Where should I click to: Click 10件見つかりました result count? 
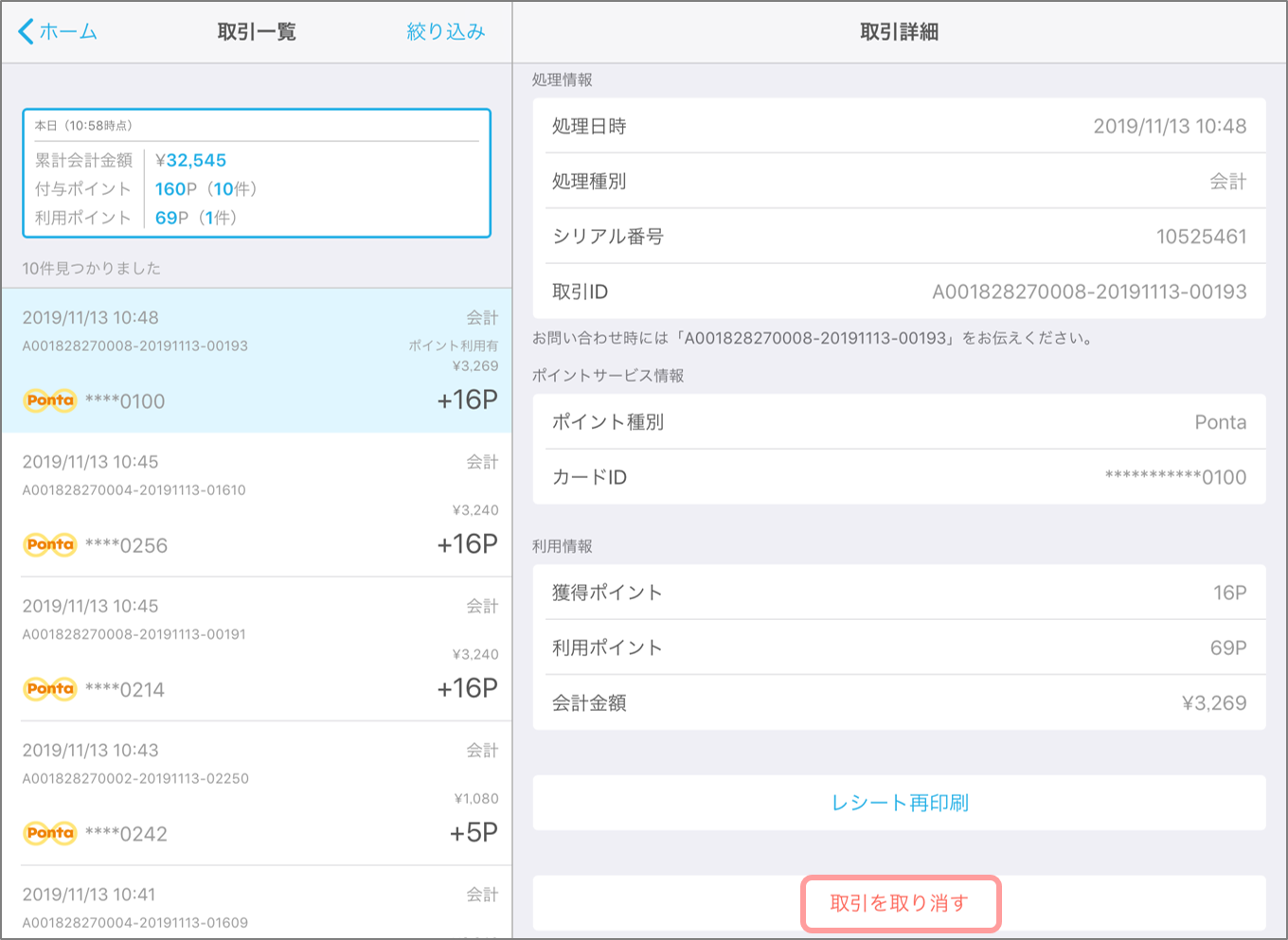click(91, 268)
